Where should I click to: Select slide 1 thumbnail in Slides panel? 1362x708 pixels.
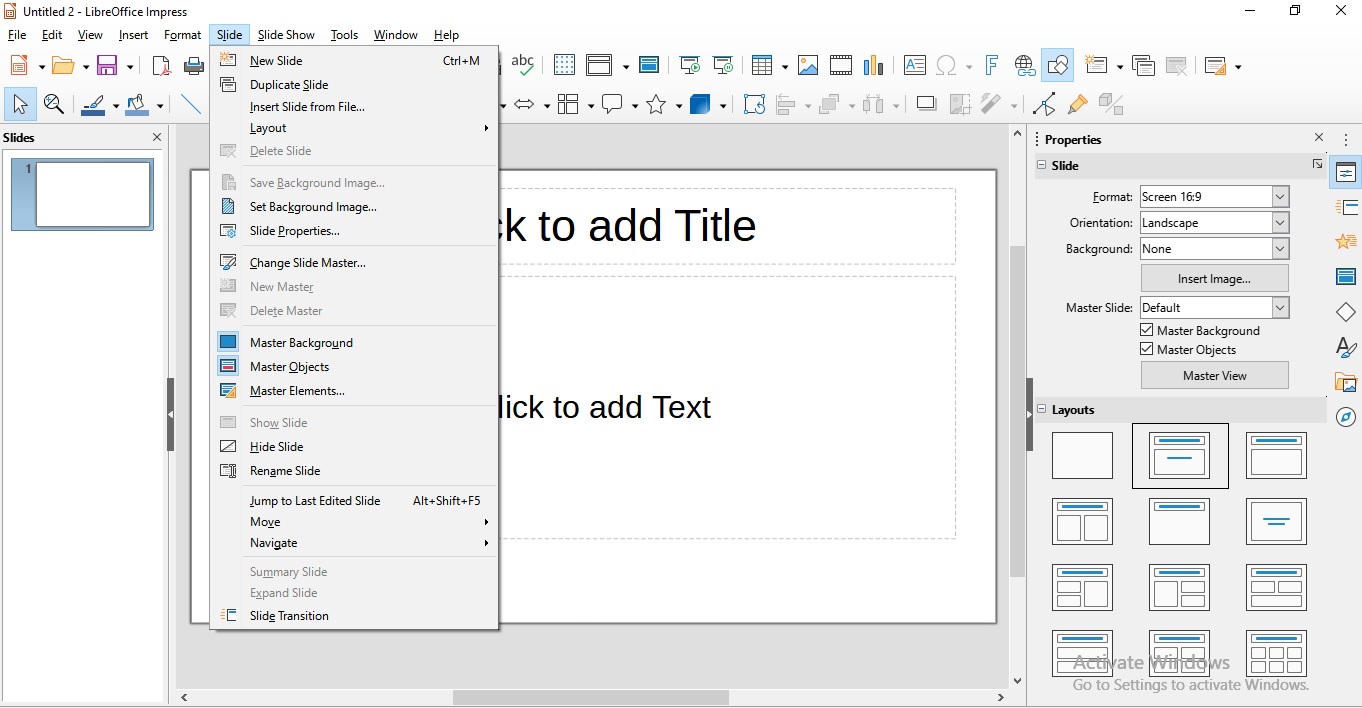tap(83, 195)
